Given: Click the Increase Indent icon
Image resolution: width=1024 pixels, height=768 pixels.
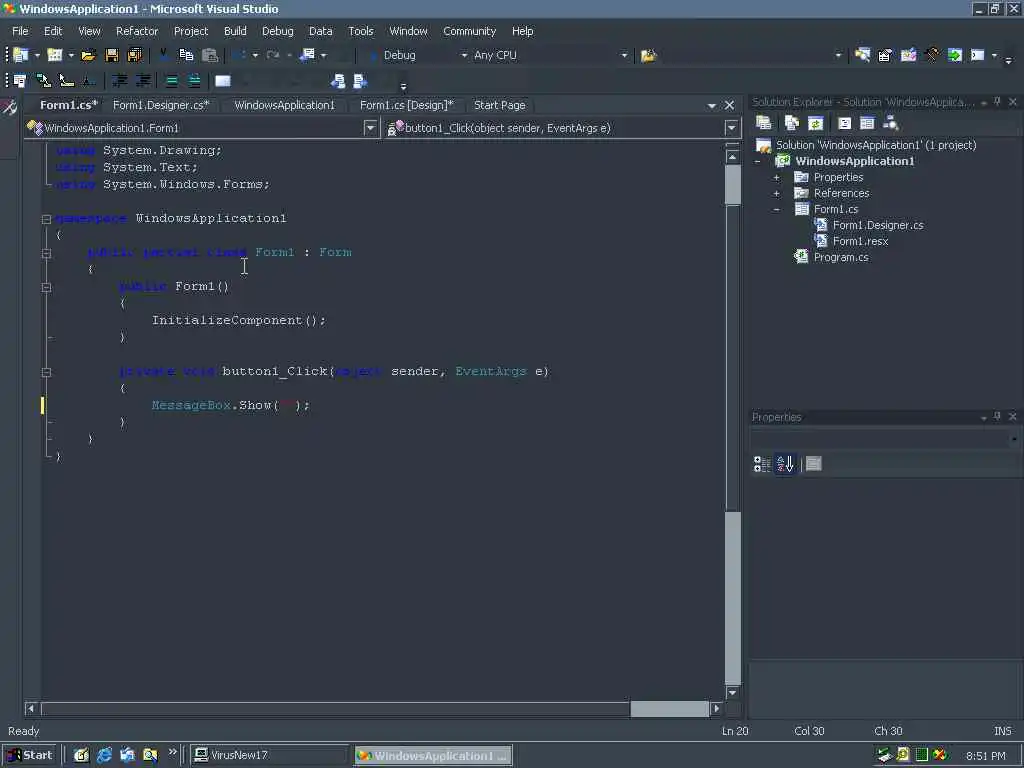Looking at the screenshot, I should [143, 80].
